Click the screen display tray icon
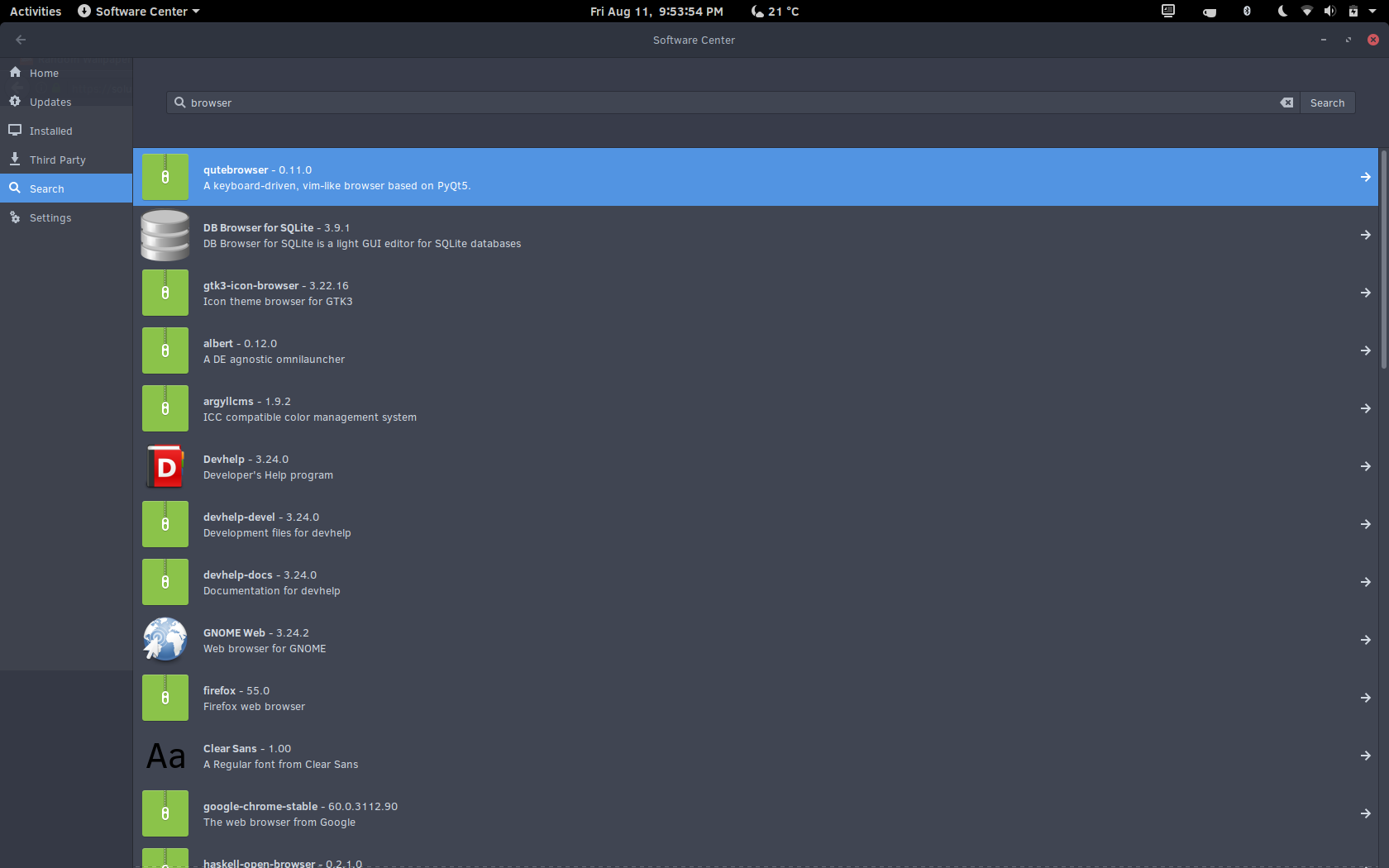The image size is (1389, 868). point(1167,11)
